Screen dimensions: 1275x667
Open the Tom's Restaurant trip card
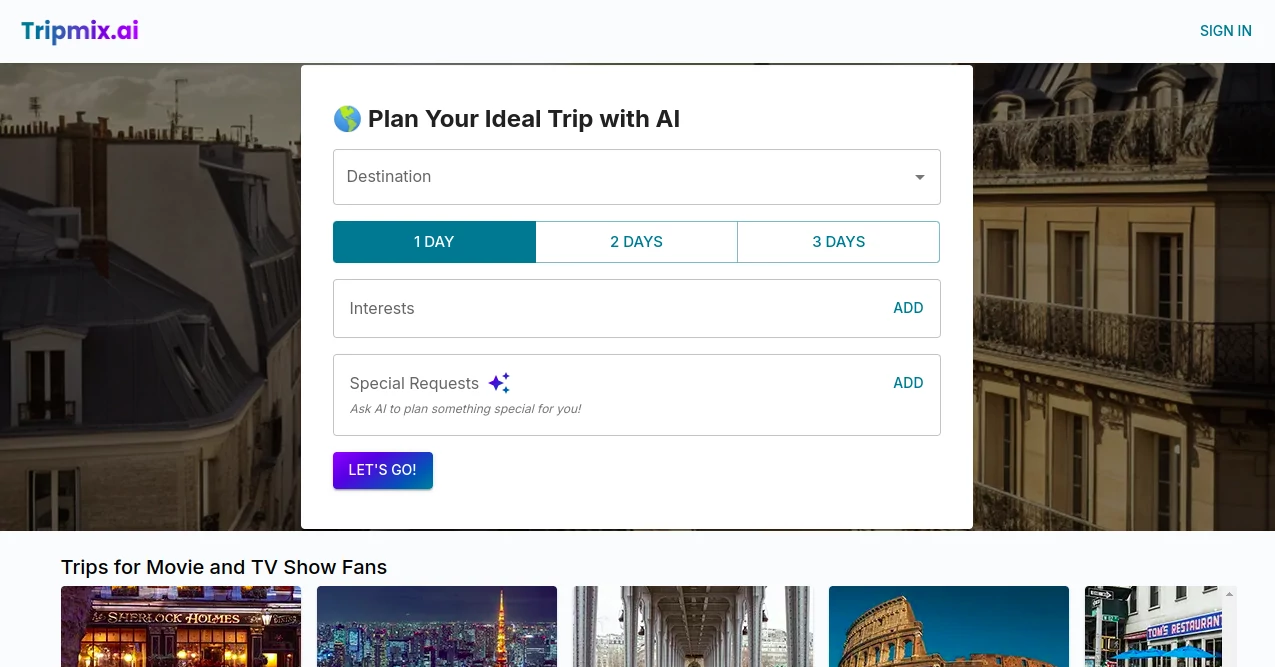(1160, 626)
